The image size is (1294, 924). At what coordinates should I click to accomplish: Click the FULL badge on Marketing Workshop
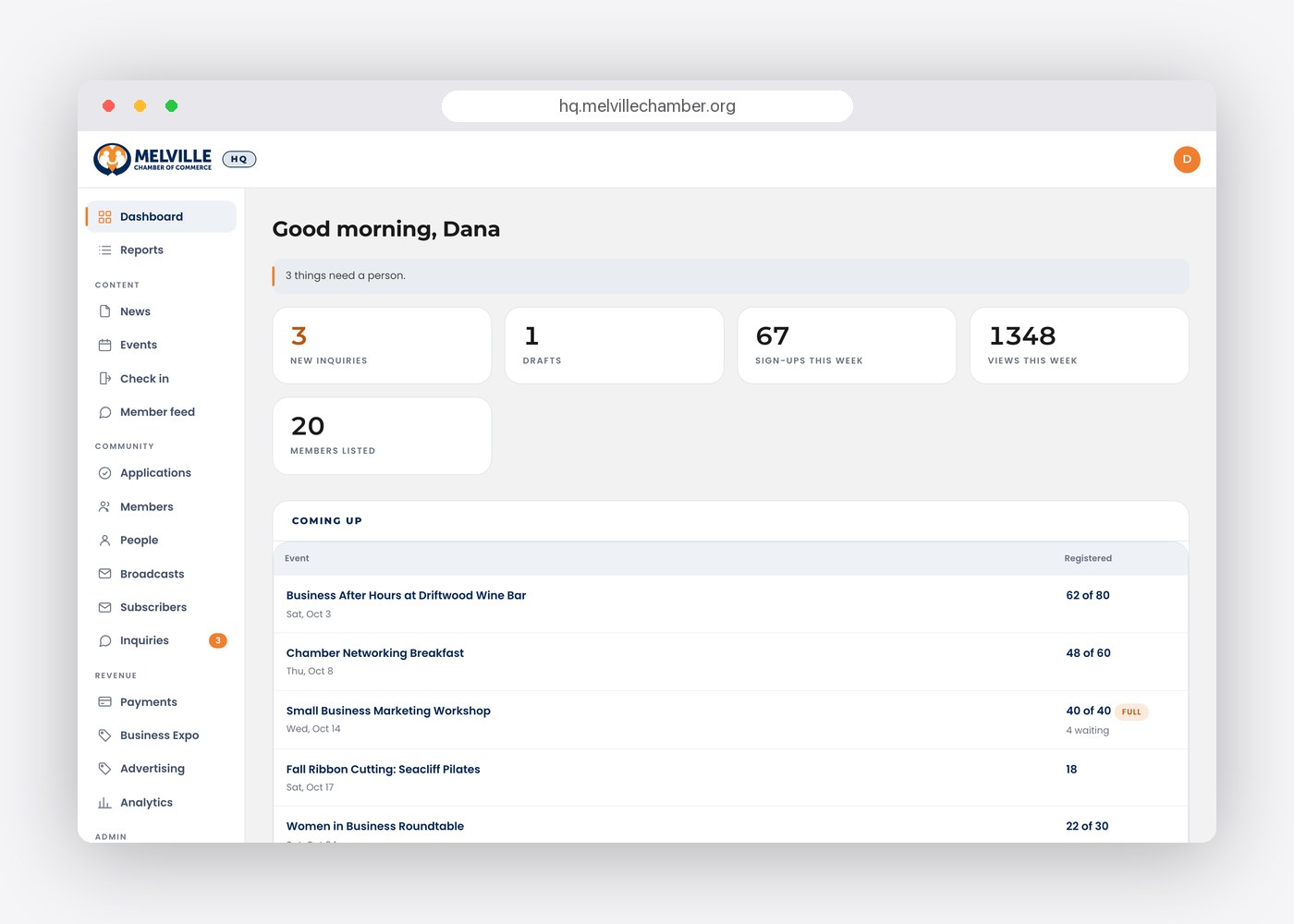coord(1132,712)
